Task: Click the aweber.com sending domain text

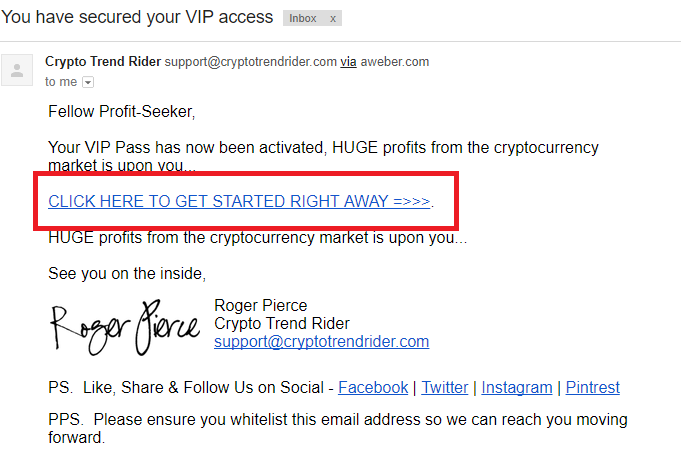Action: pos(395,62)
